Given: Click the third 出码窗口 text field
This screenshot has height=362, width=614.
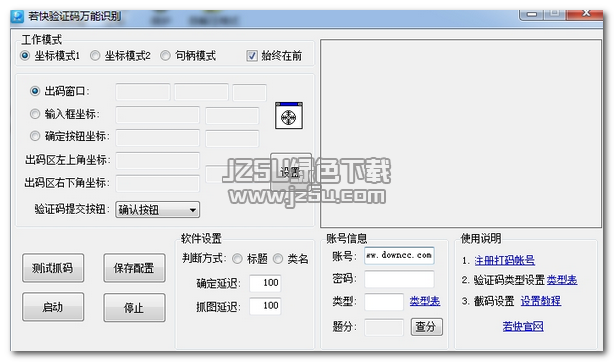Looking at the screenshot, I should [249, 92].
